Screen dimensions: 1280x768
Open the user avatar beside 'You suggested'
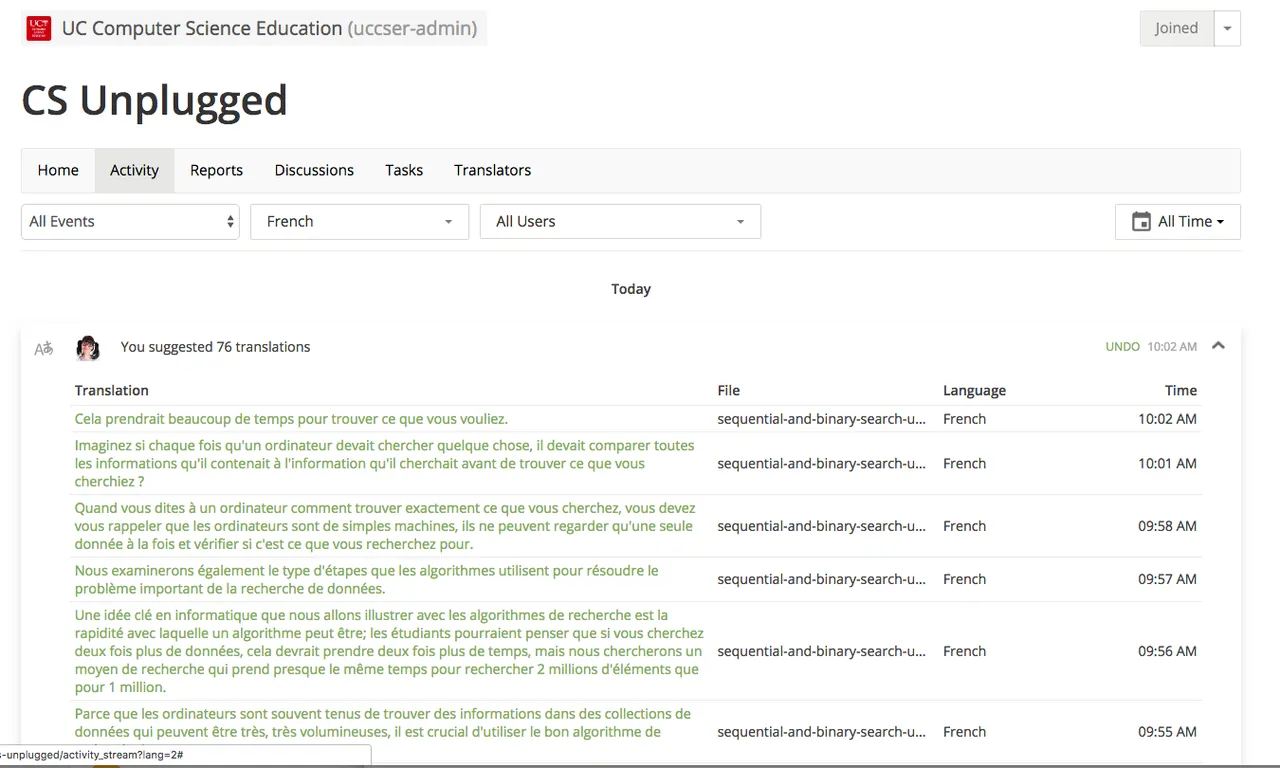click(88, 348)
